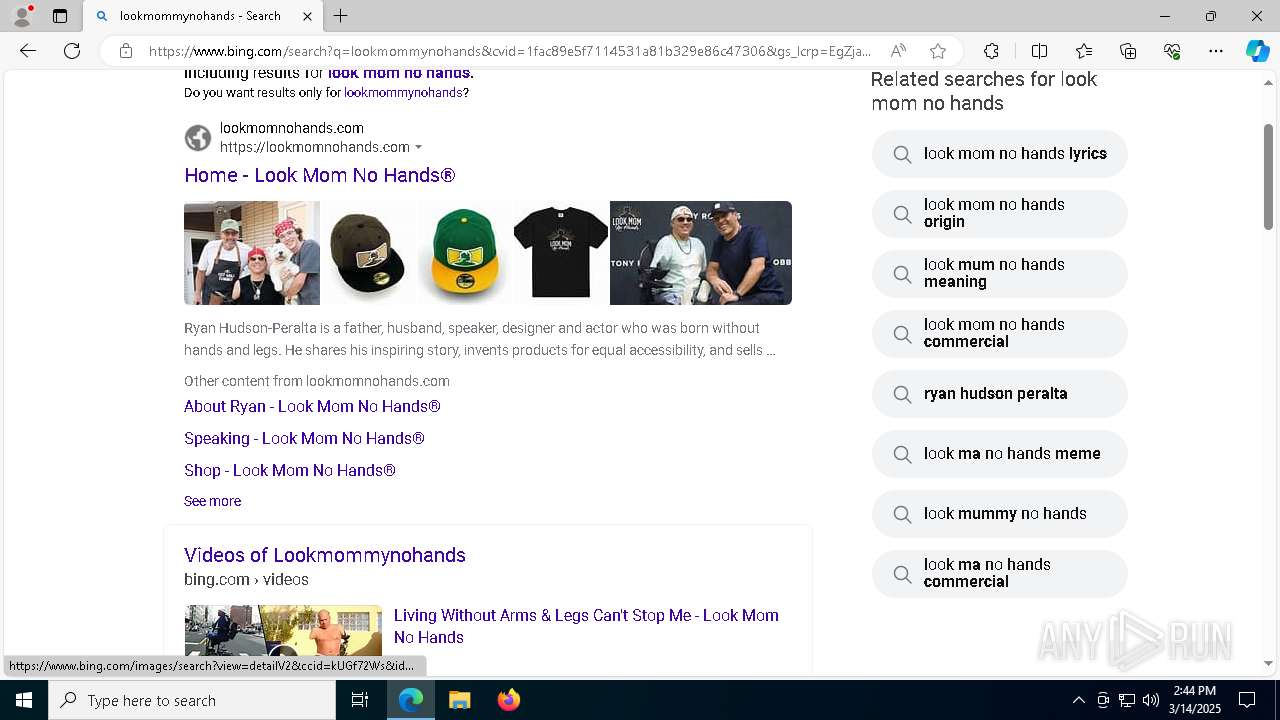Expand See more site links
The image size is (1280, 720).
pos(212,501)
